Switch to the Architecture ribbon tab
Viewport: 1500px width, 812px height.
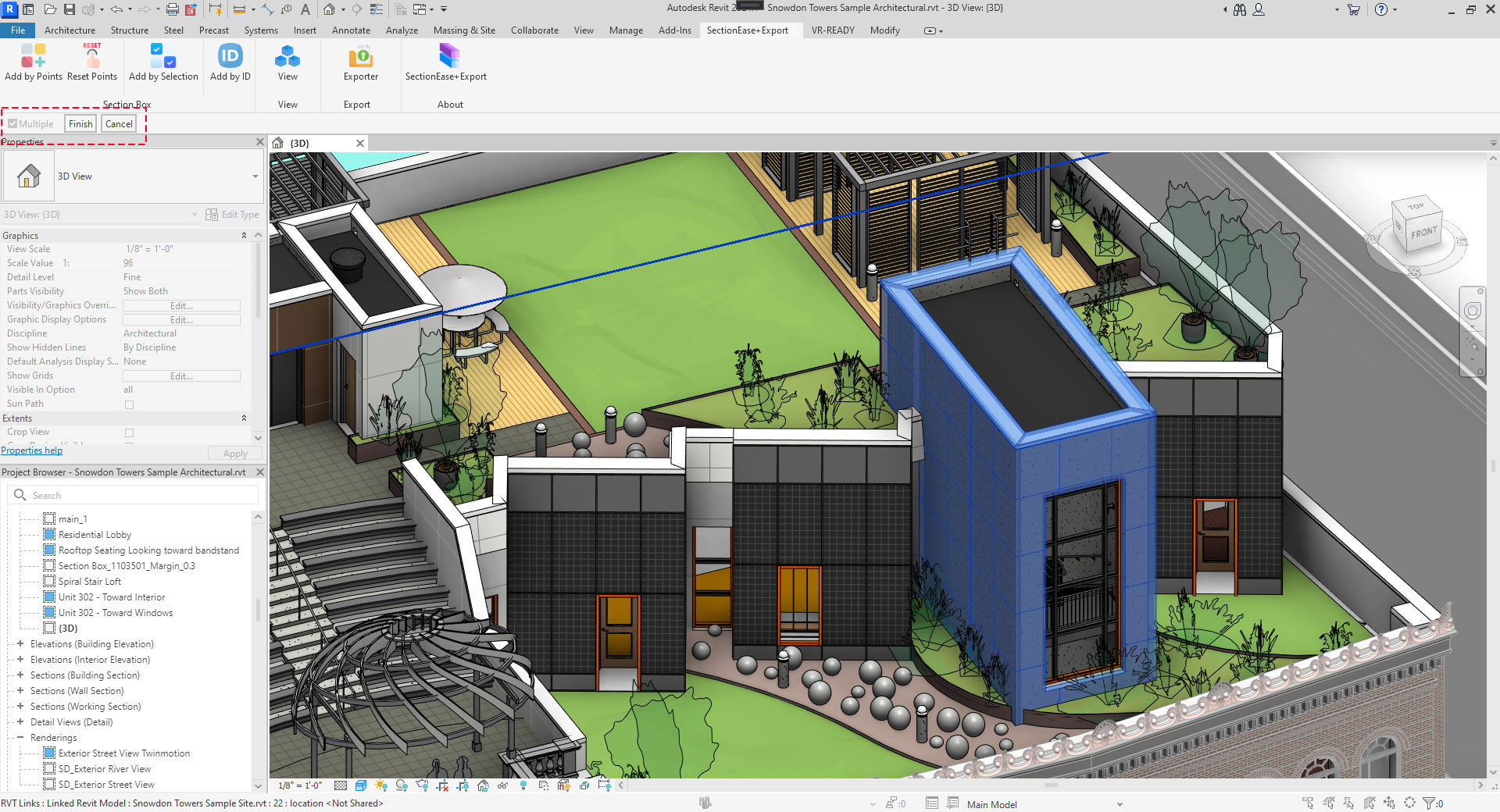70,30
